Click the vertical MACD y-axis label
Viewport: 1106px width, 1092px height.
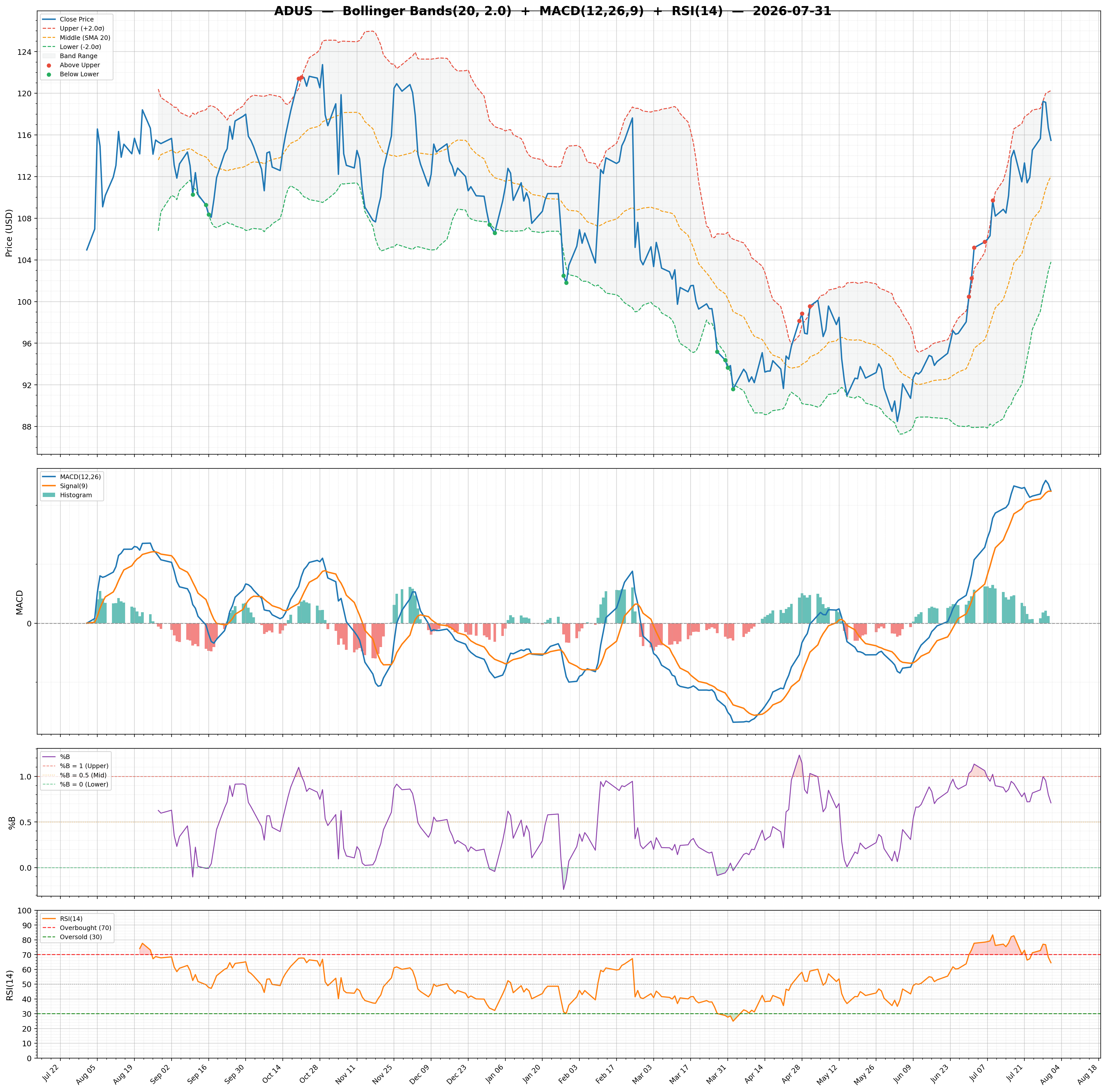(x=19, y=603)
